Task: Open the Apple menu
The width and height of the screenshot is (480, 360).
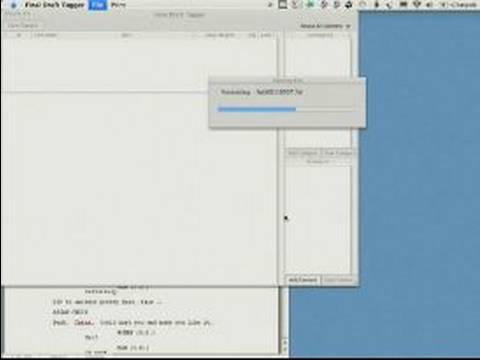Action: [14, 5]
